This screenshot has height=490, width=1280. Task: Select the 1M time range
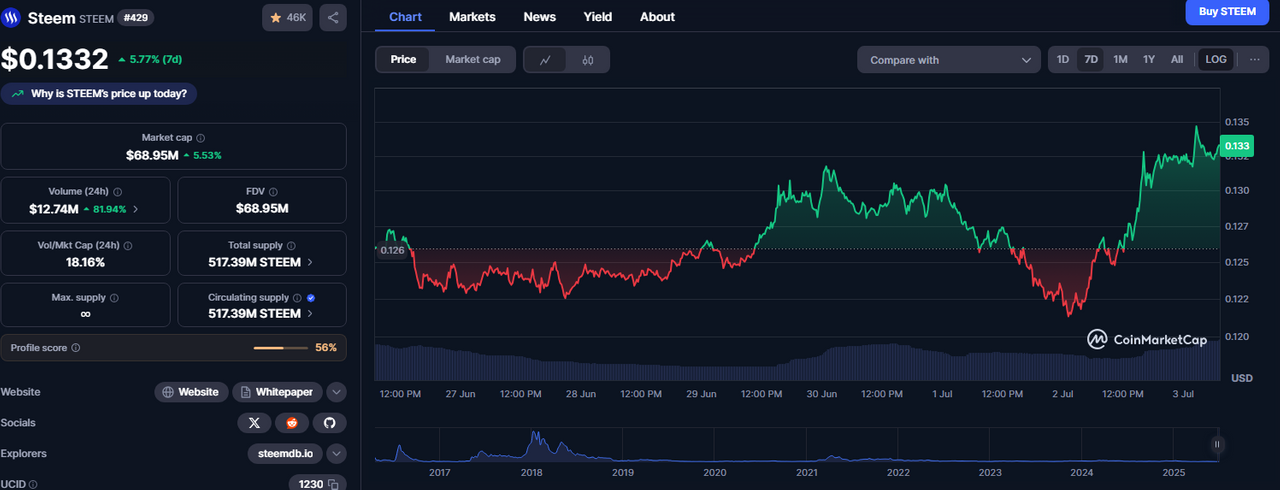pyautogui.click(x=1120, y=60)
